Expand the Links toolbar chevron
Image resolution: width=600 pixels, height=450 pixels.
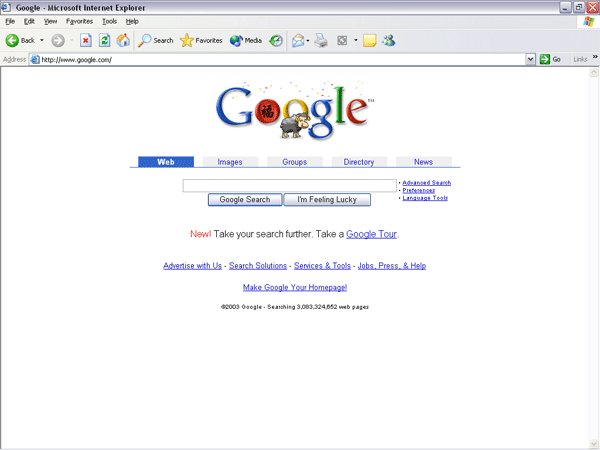[x=595, y=57]
